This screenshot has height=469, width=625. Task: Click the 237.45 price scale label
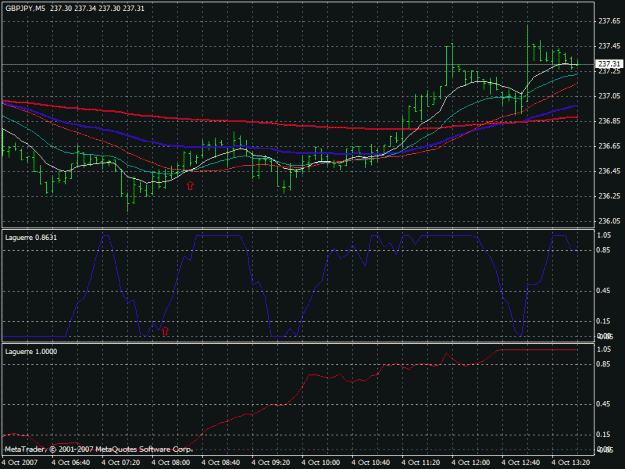tap(609, 46)
